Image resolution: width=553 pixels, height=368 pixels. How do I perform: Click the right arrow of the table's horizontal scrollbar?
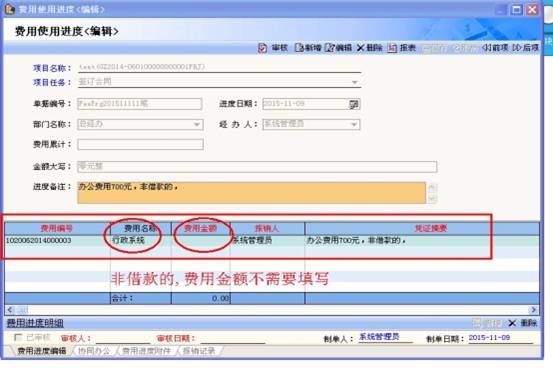pyautogui.click(x=534, y=310)
